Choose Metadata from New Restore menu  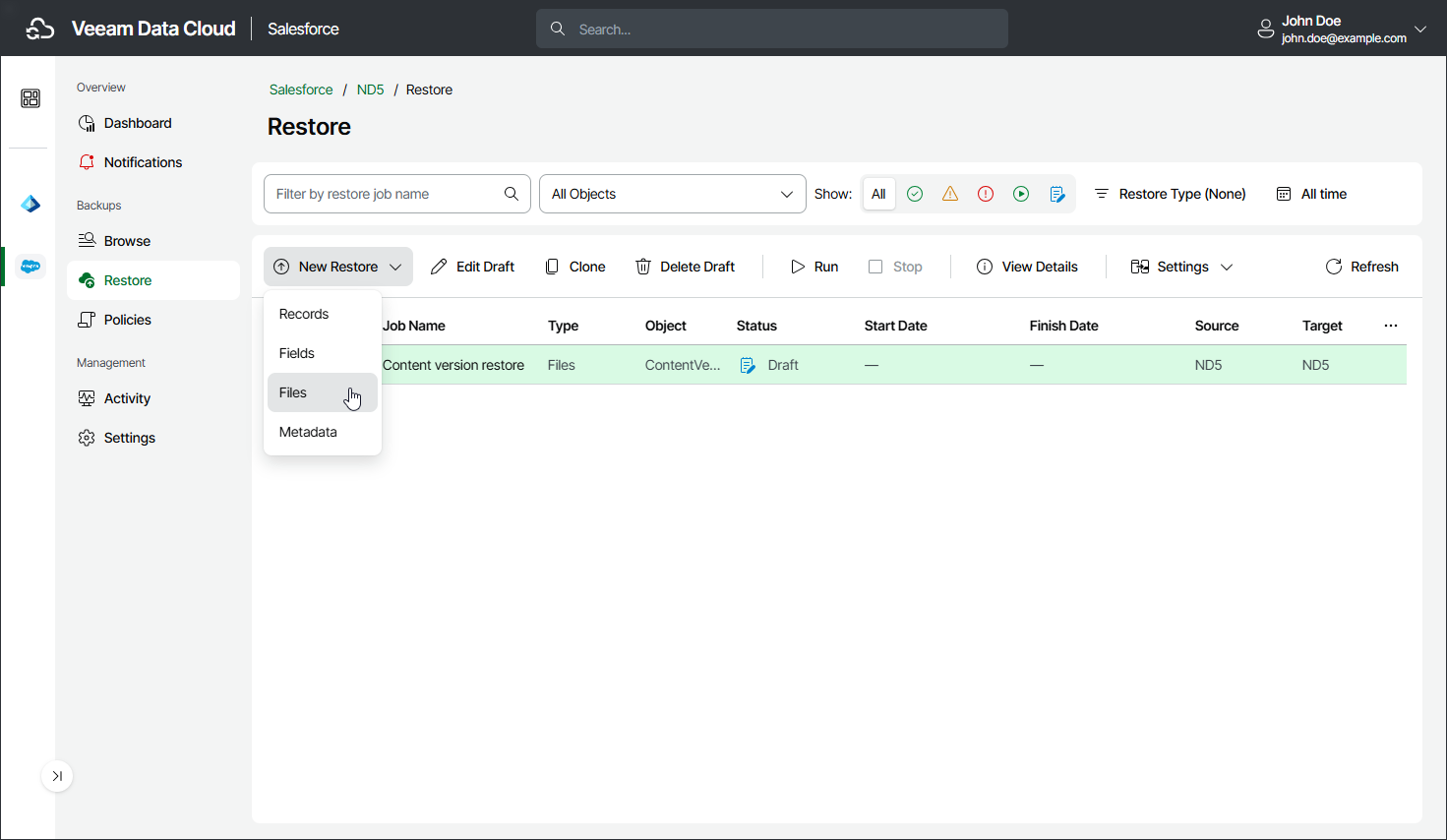pos(323,432)
